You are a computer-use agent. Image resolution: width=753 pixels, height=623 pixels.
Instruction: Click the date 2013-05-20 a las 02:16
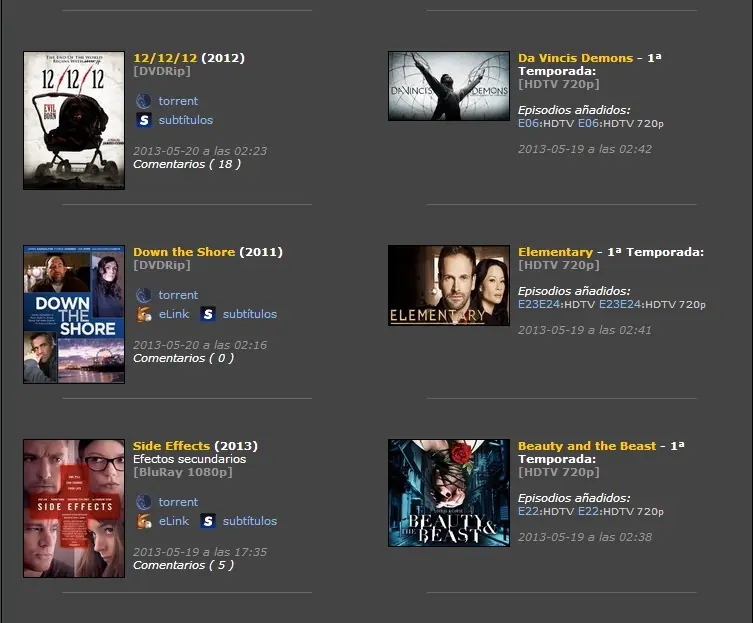point(200,345)
